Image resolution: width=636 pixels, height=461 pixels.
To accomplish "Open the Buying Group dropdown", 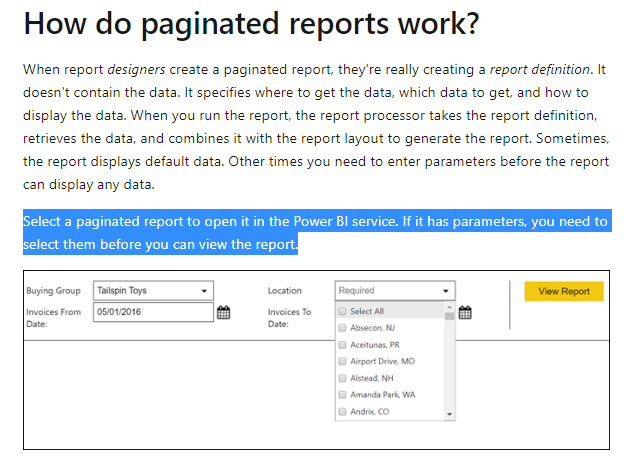I will click(153, 291).
